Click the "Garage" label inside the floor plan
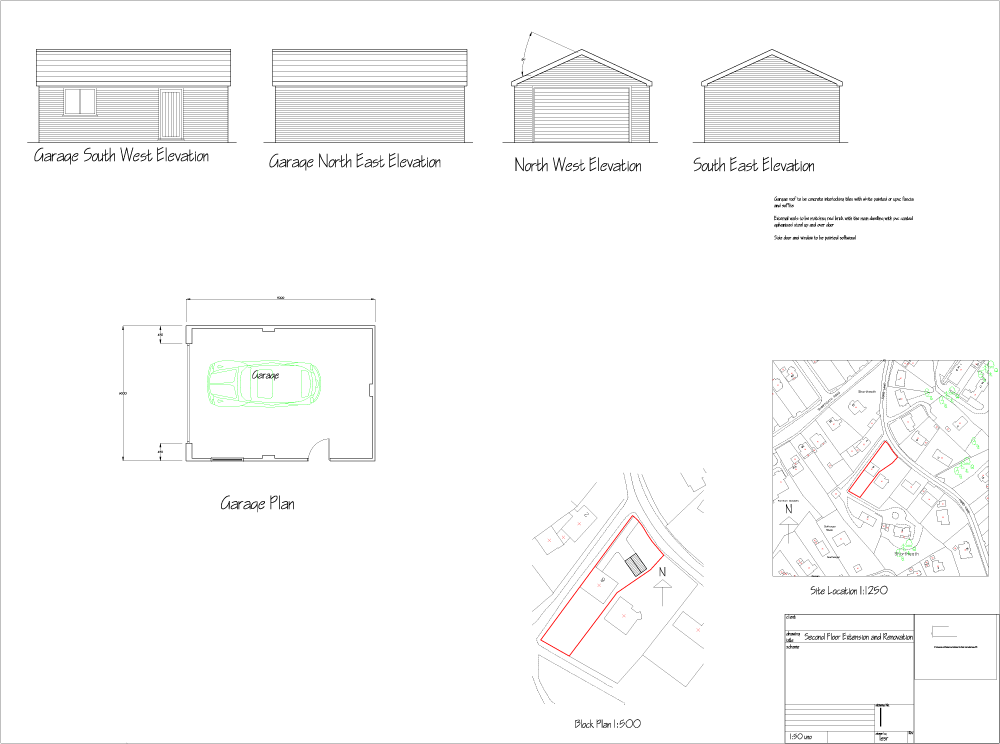This screenshot has width=1000, height=744. coord(265,376)
